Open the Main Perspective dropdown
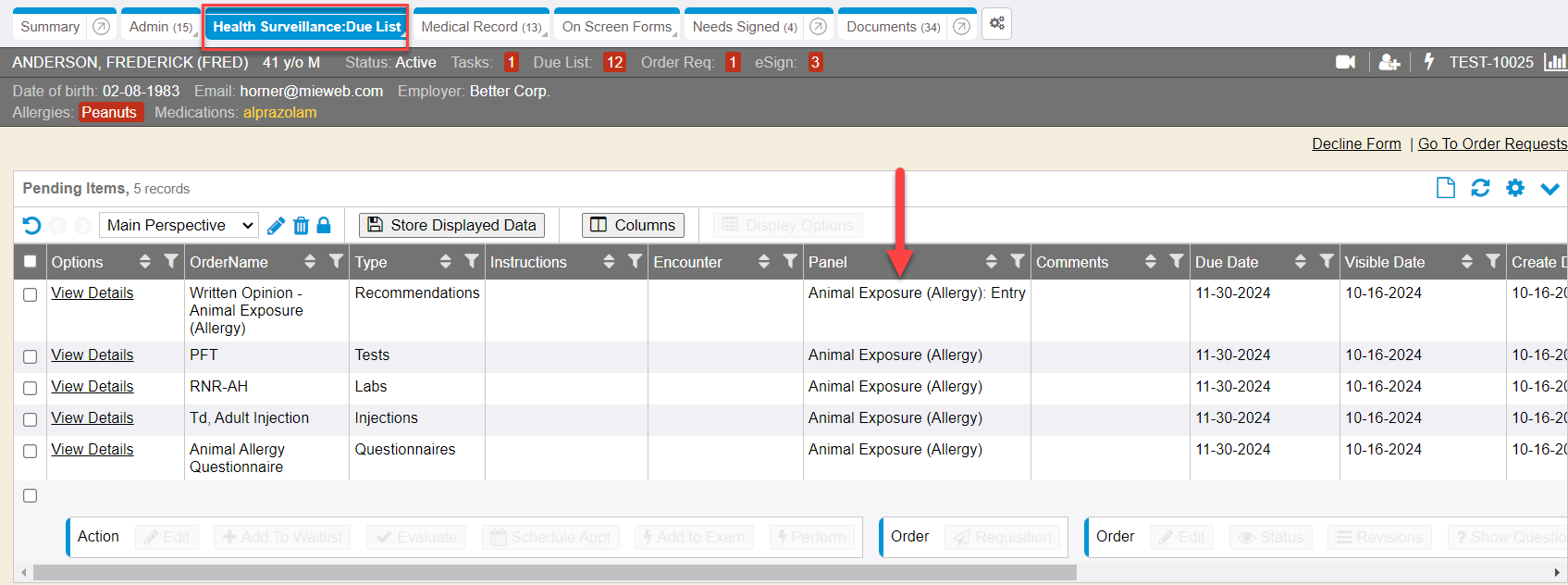The width and height of the screenshot is (1568, 585). 179,225
